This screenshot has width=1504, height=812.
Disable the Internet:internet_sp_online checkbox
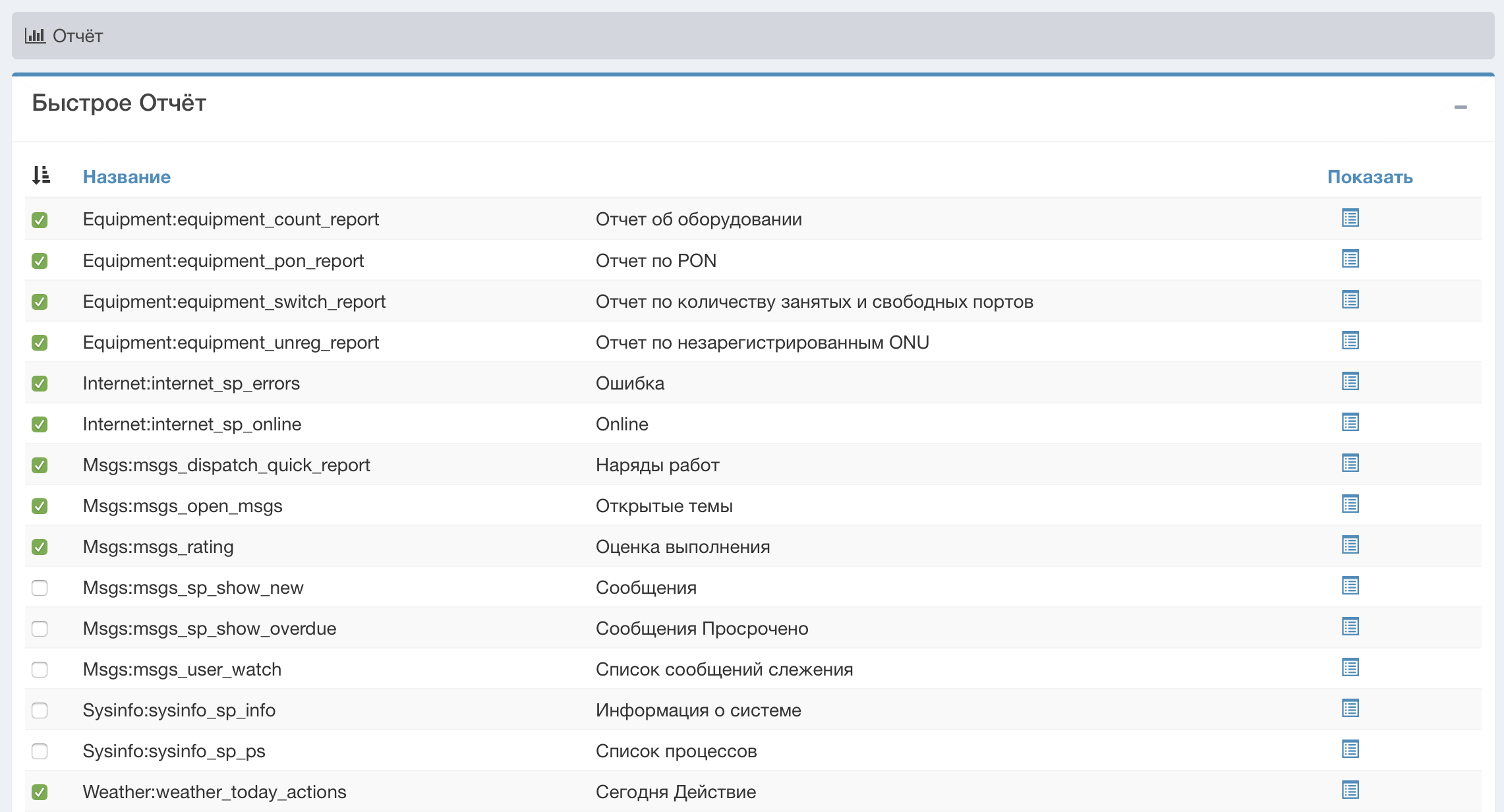(x=40, y=424)
